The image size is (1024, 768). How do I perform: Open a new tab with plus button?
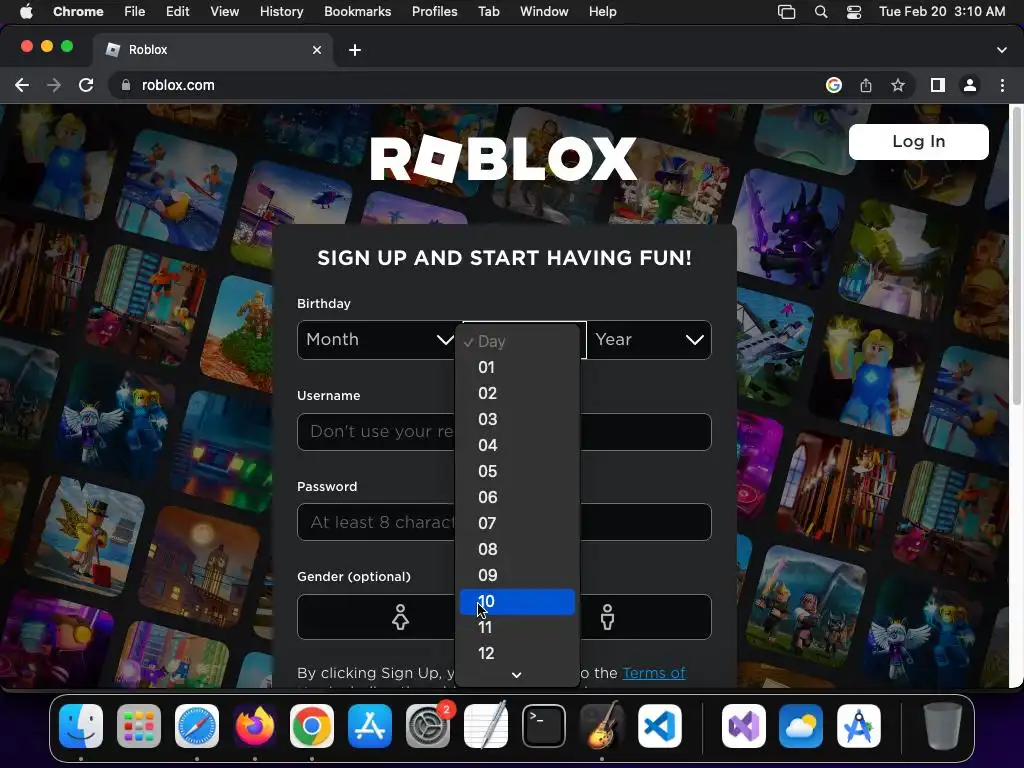coord(355,50)
